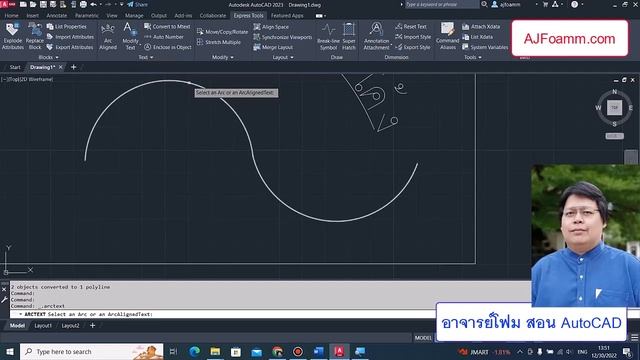Click the taskbar search box
This screenshot has width=640, height=360.
tap(91, 351)
